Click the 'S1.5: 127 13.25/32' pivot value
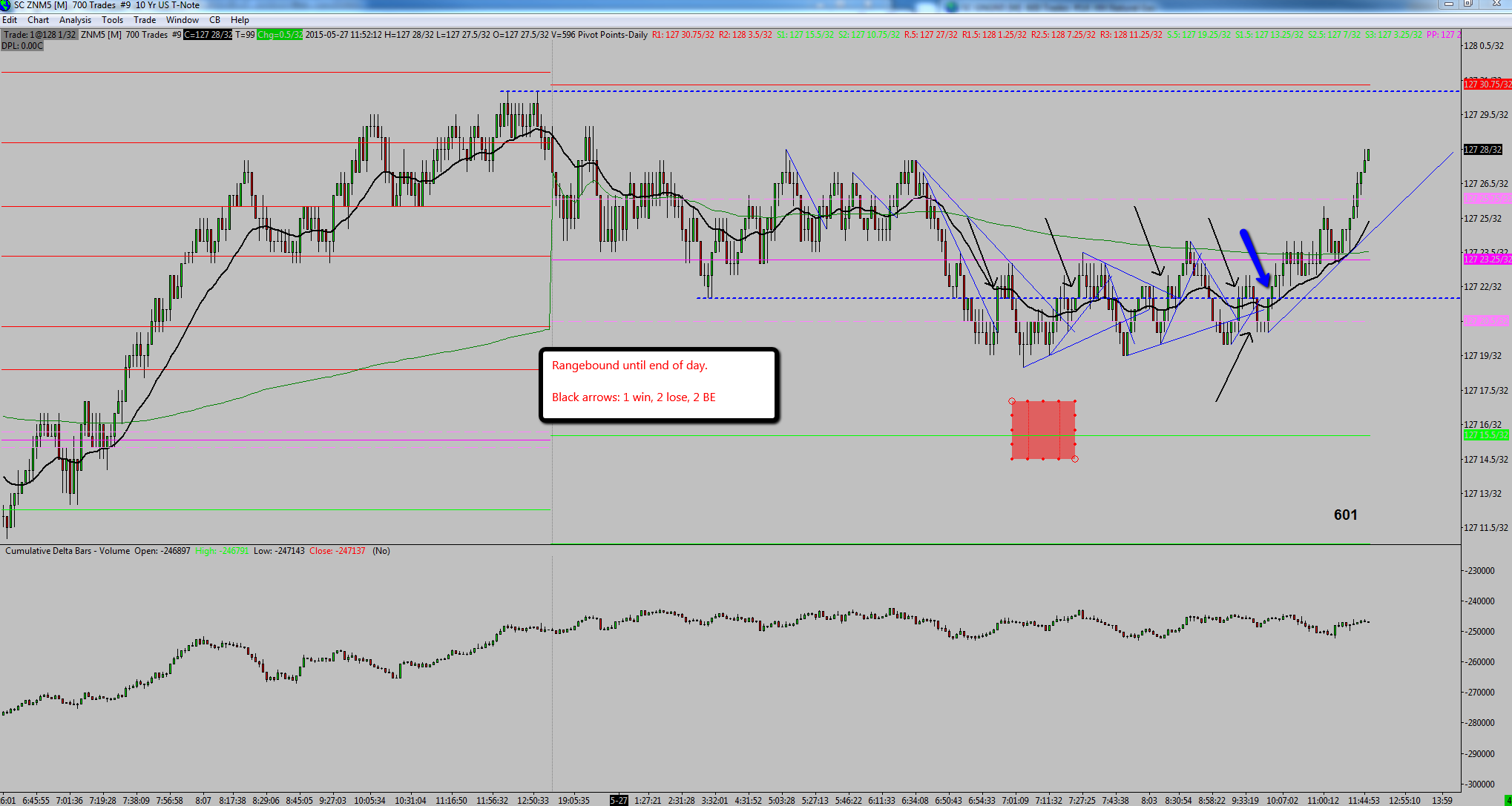Image resolution: width=1512 pixels, height=806 pixels. 1269,35
